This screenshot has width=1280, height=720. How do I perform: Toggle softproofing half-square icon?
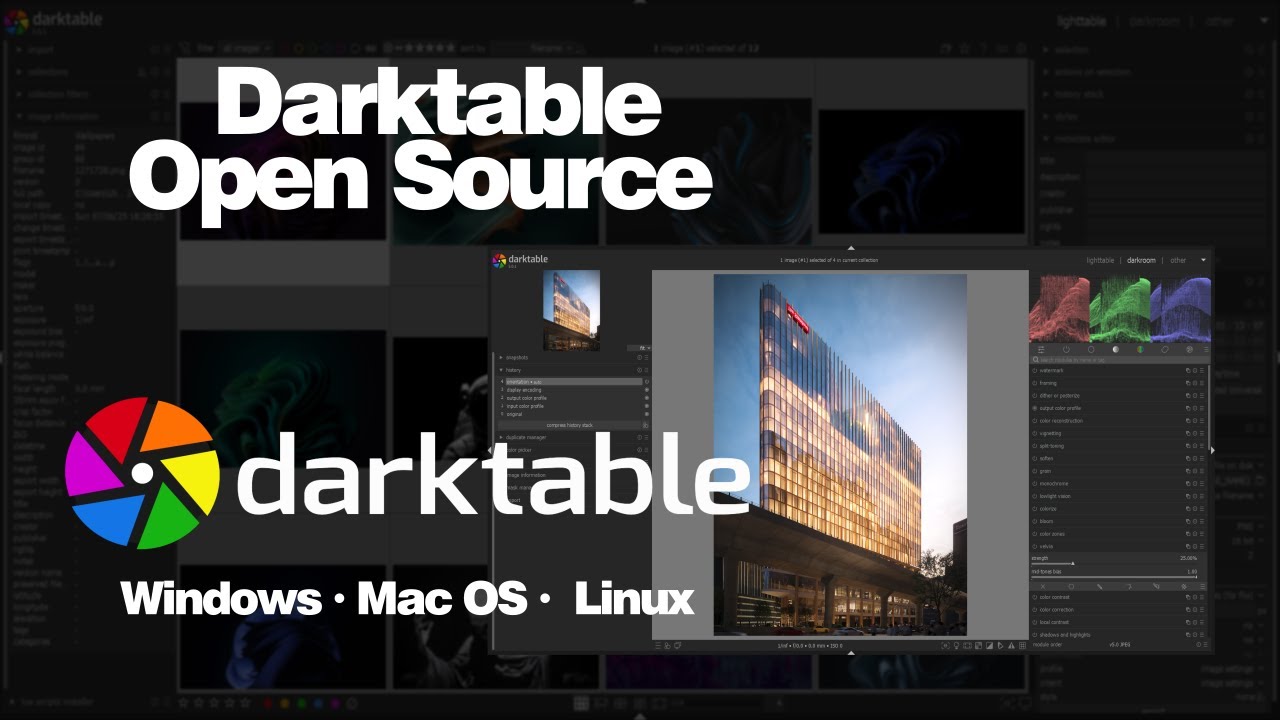point(989,645)
